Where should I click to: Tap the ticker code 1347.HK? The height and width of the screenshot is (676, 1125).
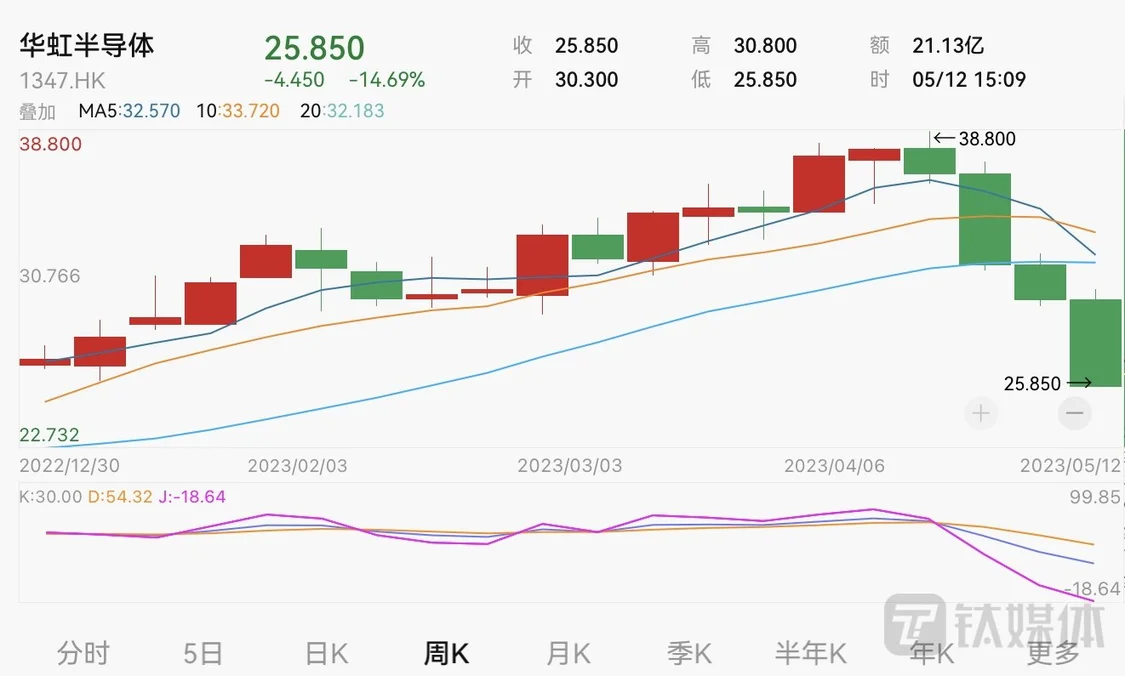coord(62,80)
